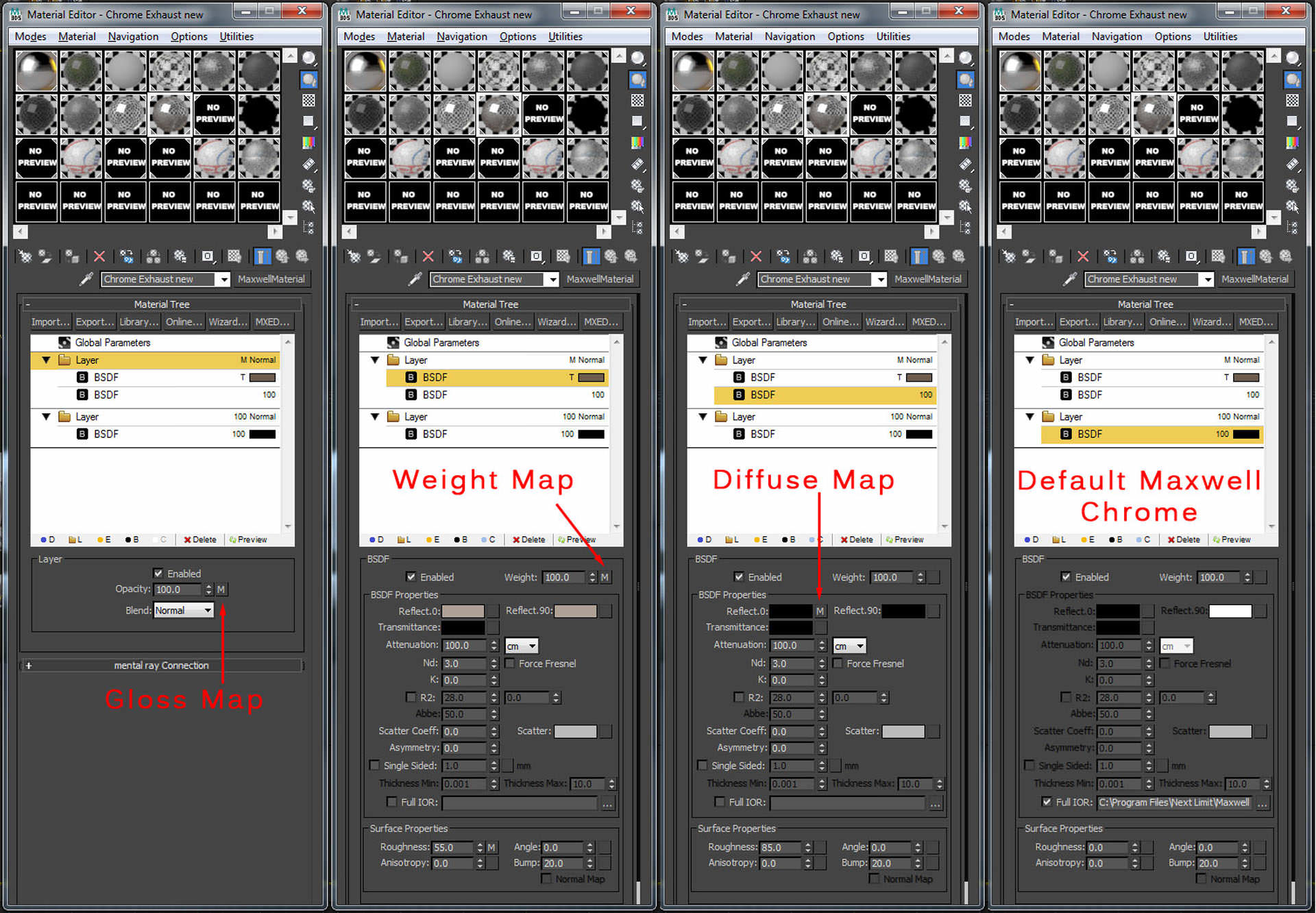
Task: Check Normal Map in third window
Action: [874, 879]
